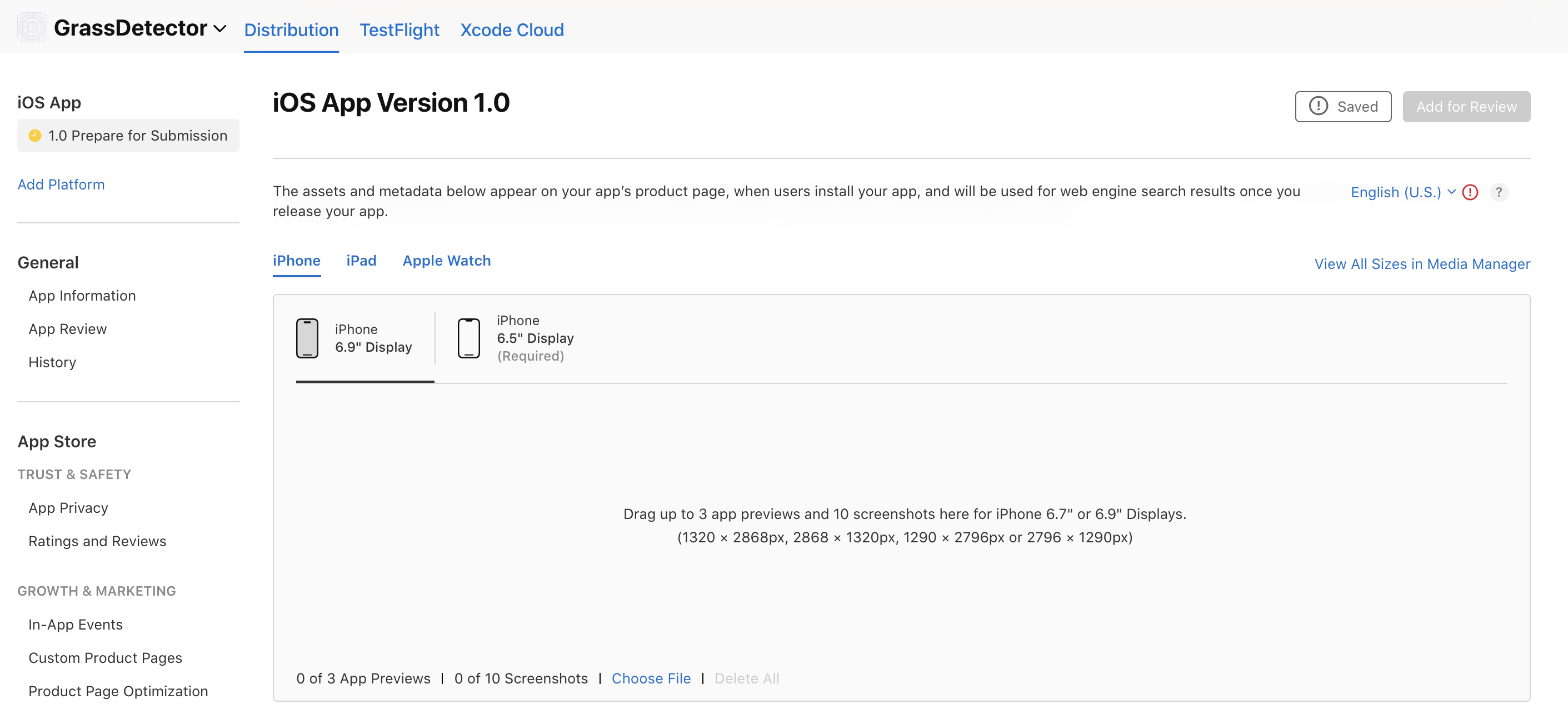This screenshot has width=1568, height=719.
Task: Switch to the TestFlight tab
Action: 400,30
